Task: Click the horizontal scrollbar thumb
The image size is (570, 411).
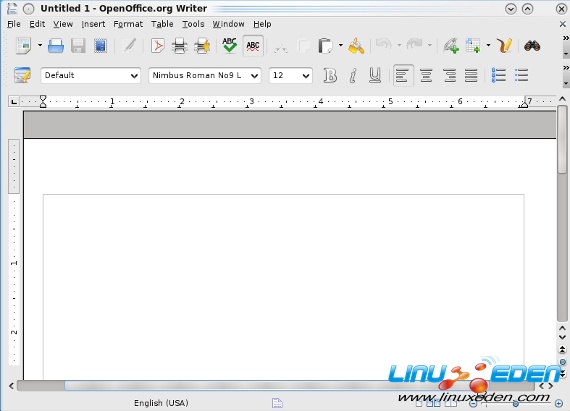Action: [x=276, y=386]
